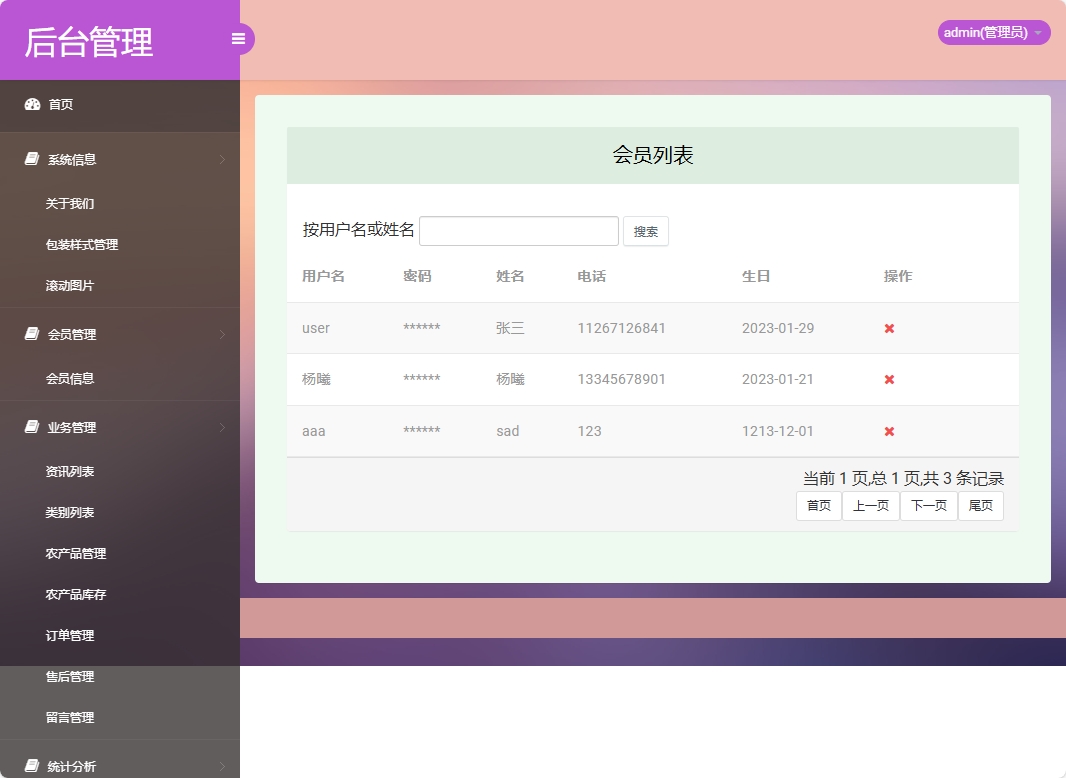Click the 搜索 search button

click(x=645, y=231)
